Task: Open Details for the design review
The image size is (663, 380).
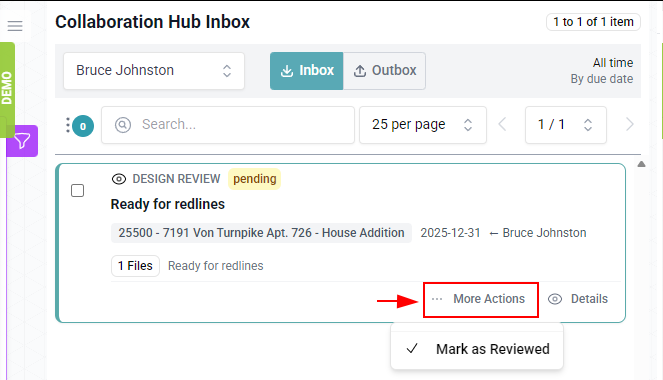Action: pyautogui.click(x=578, y=299)
